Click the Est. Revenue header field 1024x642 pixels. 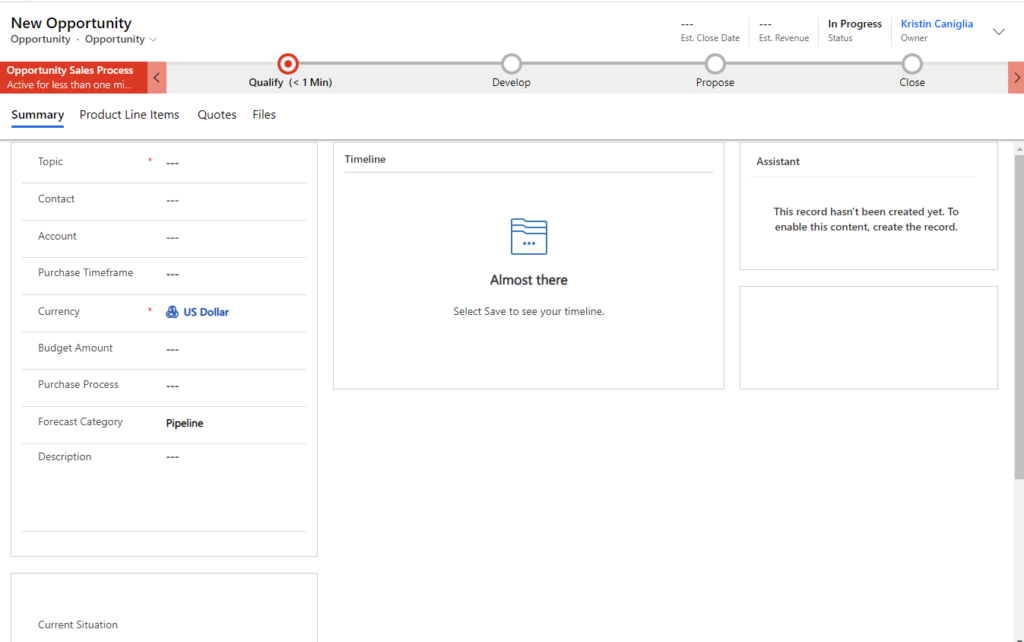click(784, 31)
